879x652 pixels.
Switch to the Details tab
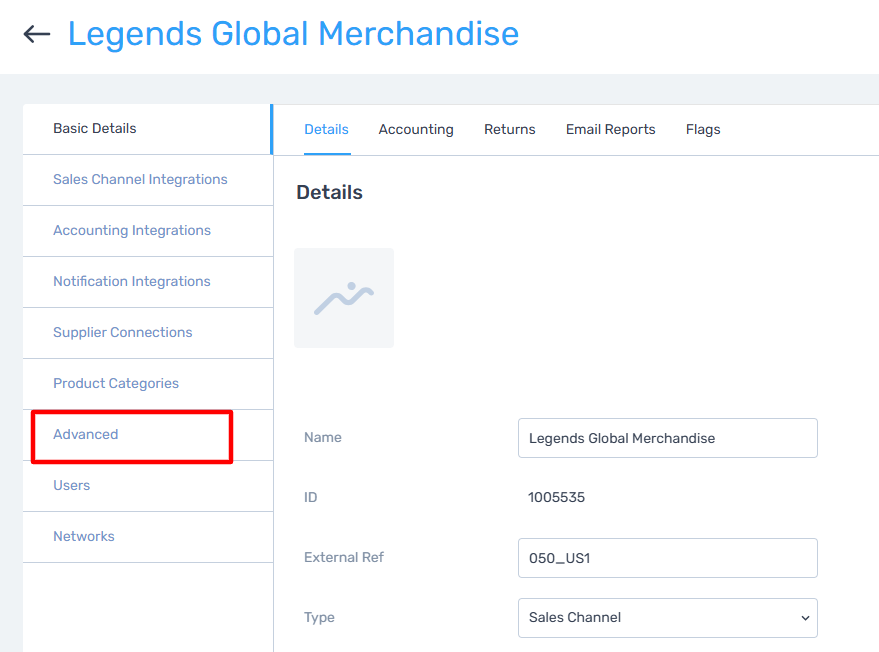(326, 130)
